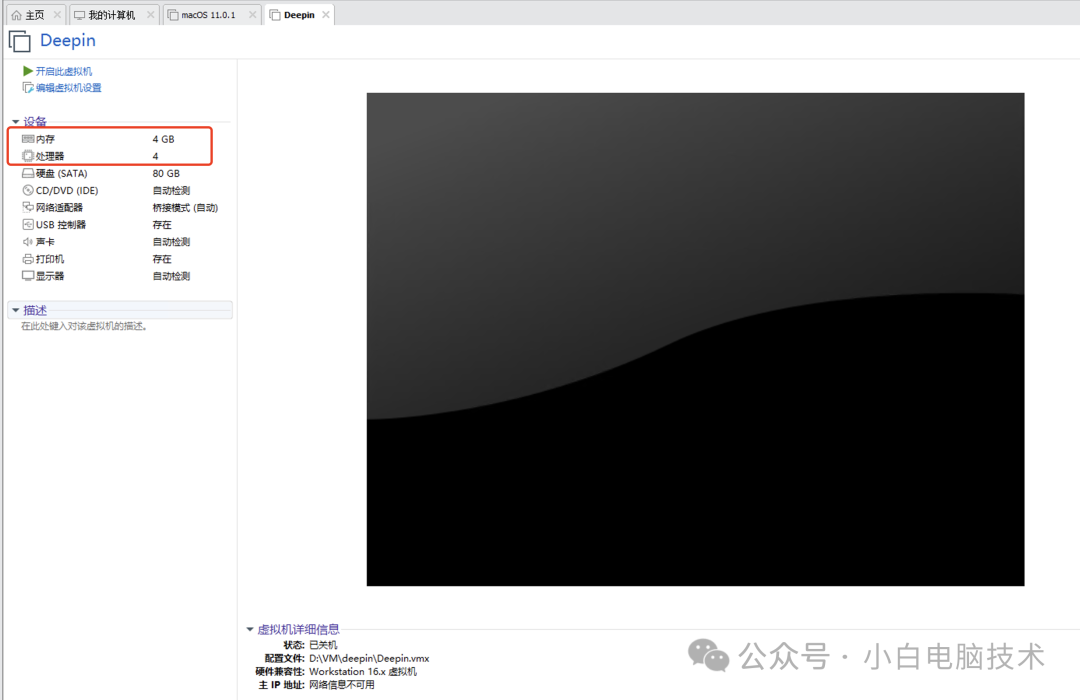The width and height of the screenshot is (1080, 700).
Task: Click the VM icon on macOS 11.0.1 tab
Action: click(174, 15)
